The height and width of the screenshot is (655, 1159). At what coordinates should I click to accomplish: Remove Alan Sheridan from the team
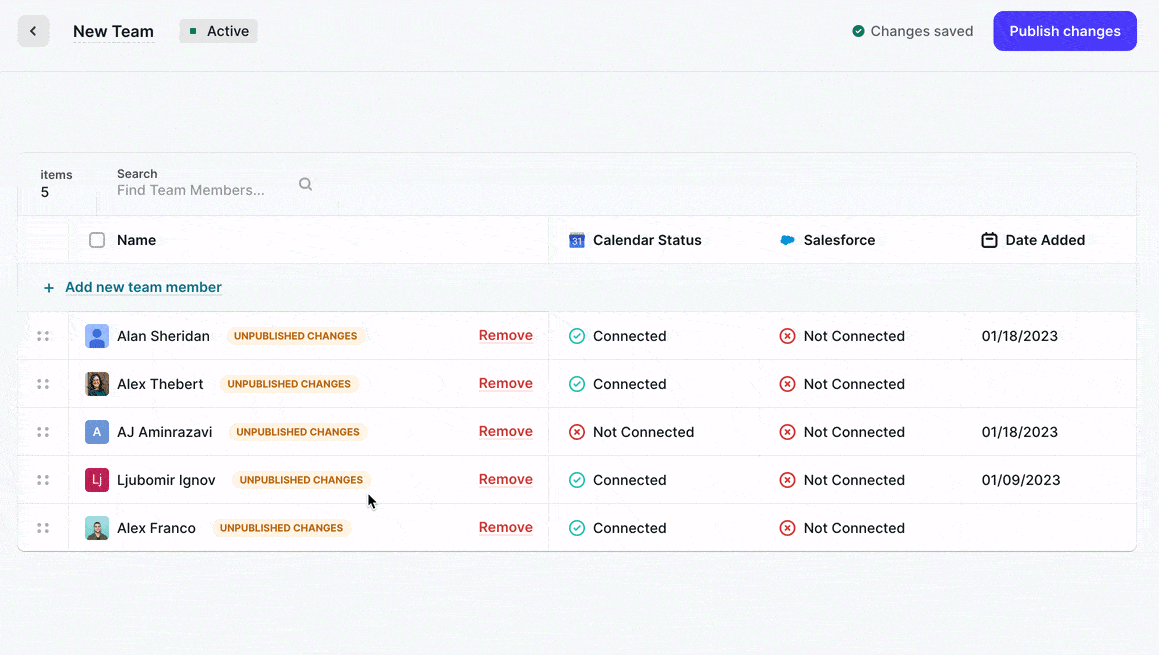click(x=506, y=336)
